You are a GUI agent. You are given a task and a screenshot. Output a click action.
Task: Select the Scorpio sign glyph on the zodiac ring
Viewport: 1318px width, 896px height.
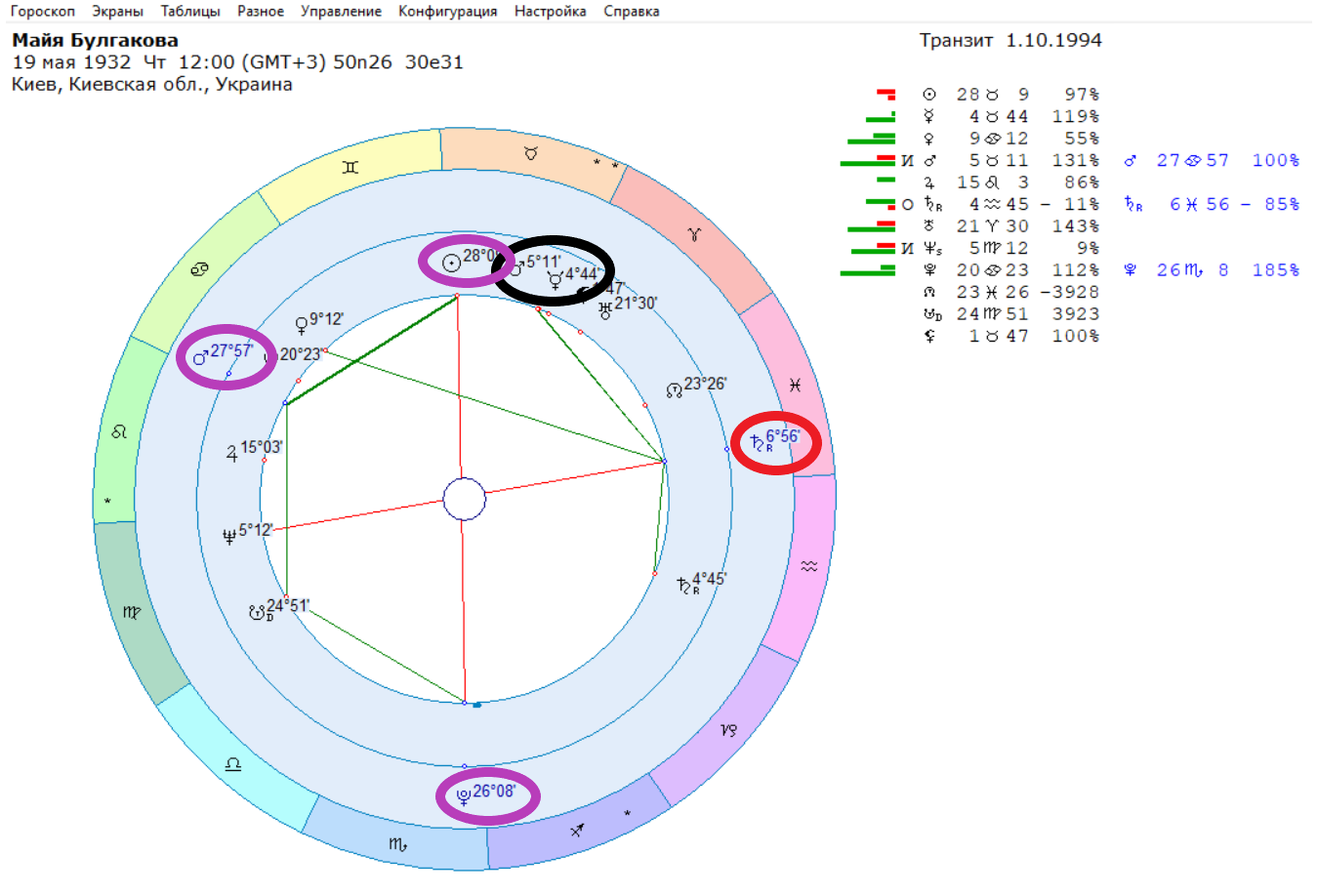tap(397, 844)
